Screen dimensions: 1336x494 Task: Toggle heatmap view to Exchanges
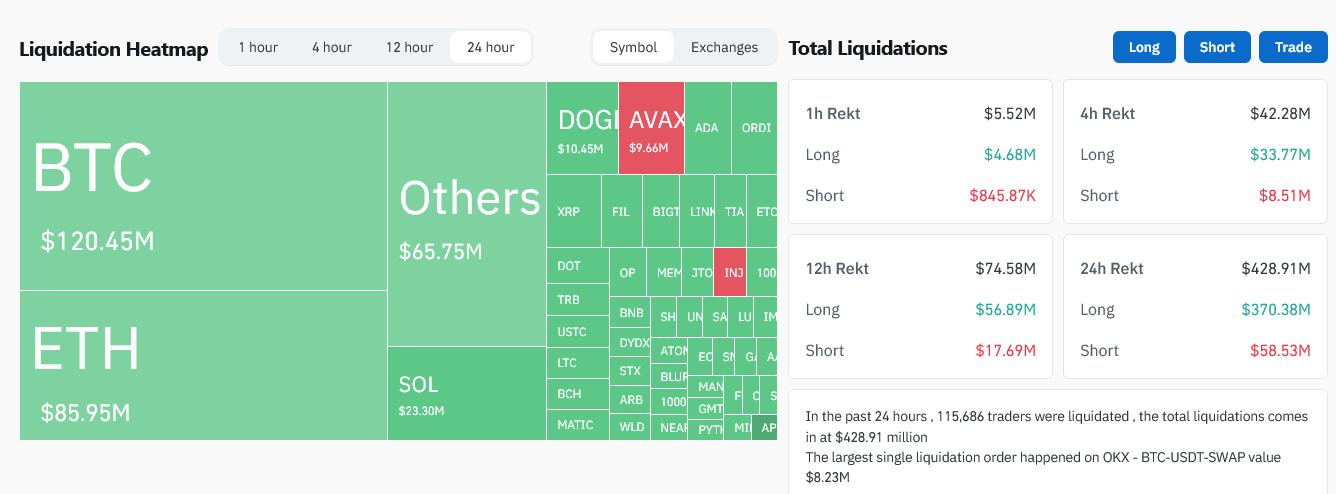(x=724, y=47)
